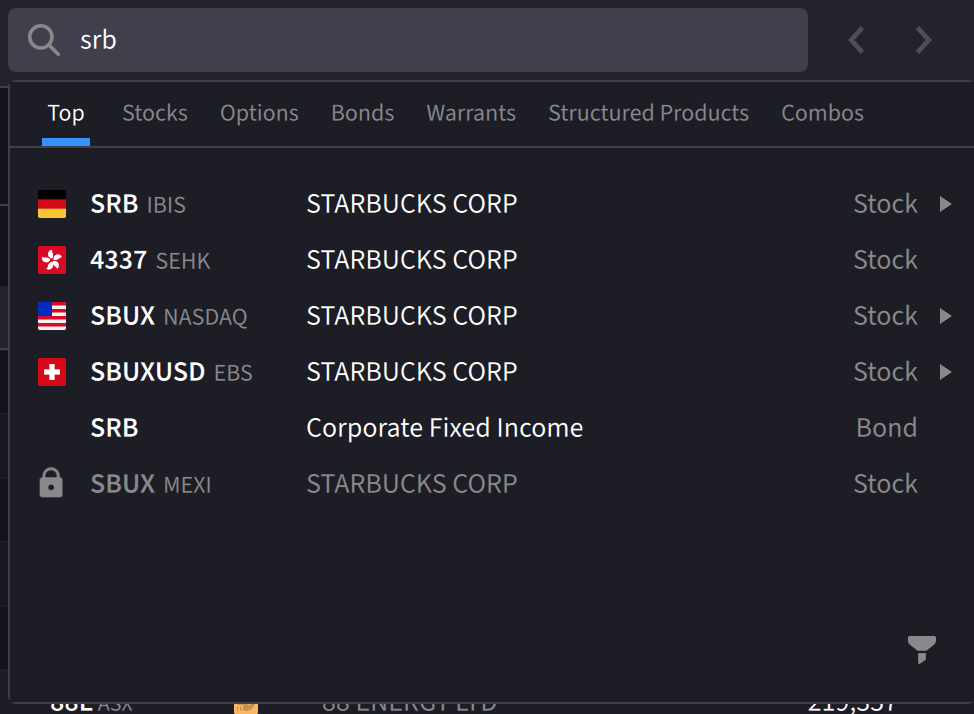
Task: Click the Swiss flag beside SBUXUSD
Action: (x=52, y=372)
